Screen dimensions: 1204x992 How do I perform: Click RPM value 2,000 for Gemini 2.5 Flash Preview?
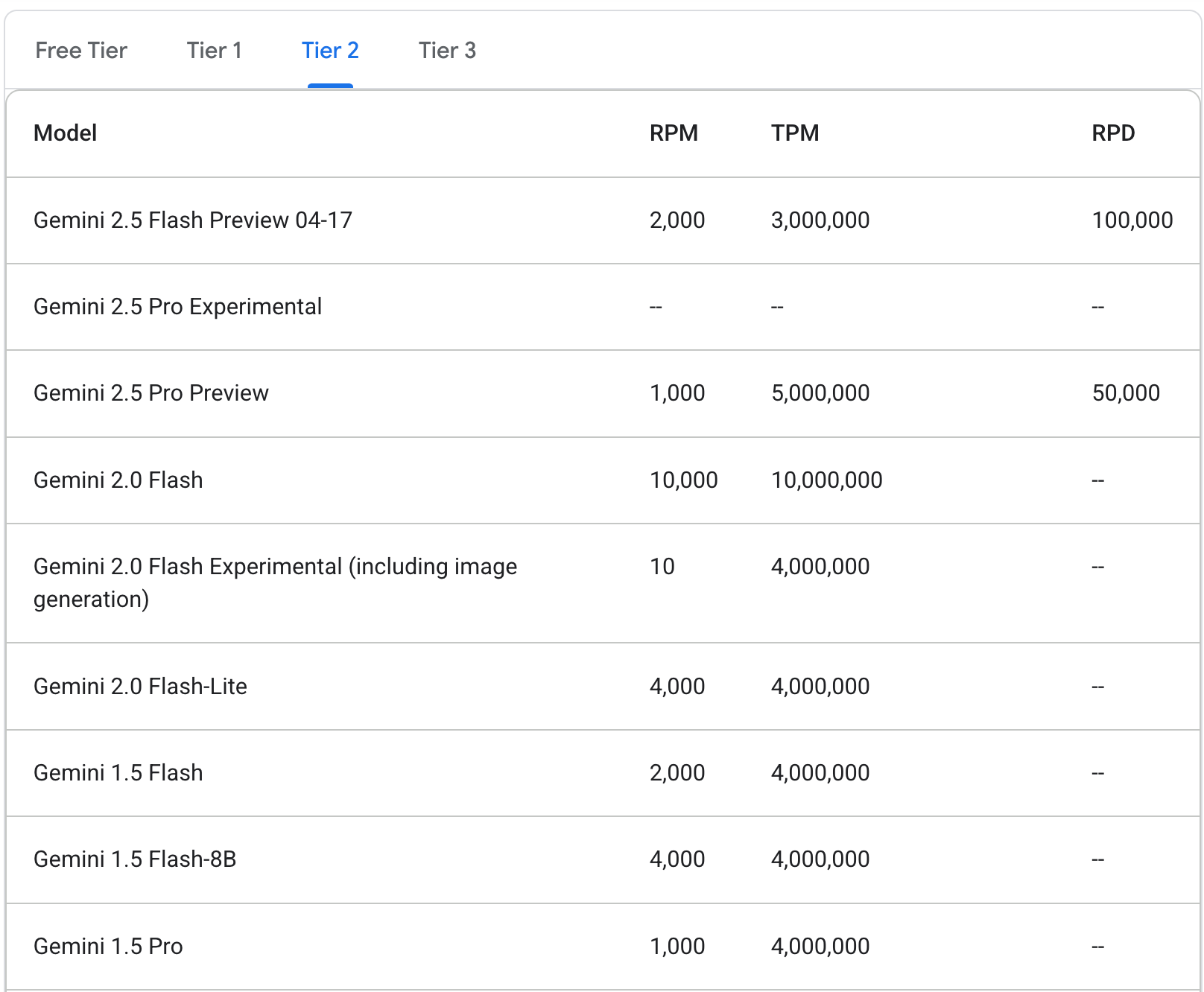point(677,220)
